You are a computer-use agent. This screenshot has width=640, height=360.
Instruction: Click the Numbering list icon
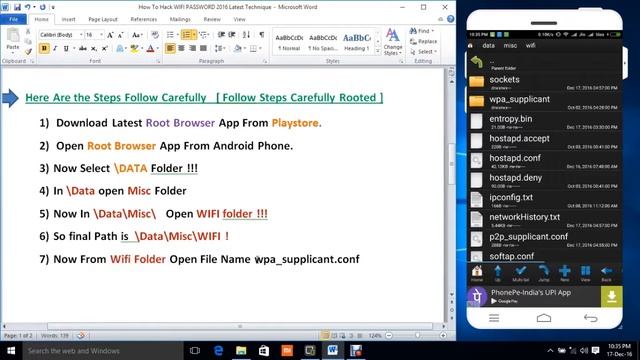[186, 35]
